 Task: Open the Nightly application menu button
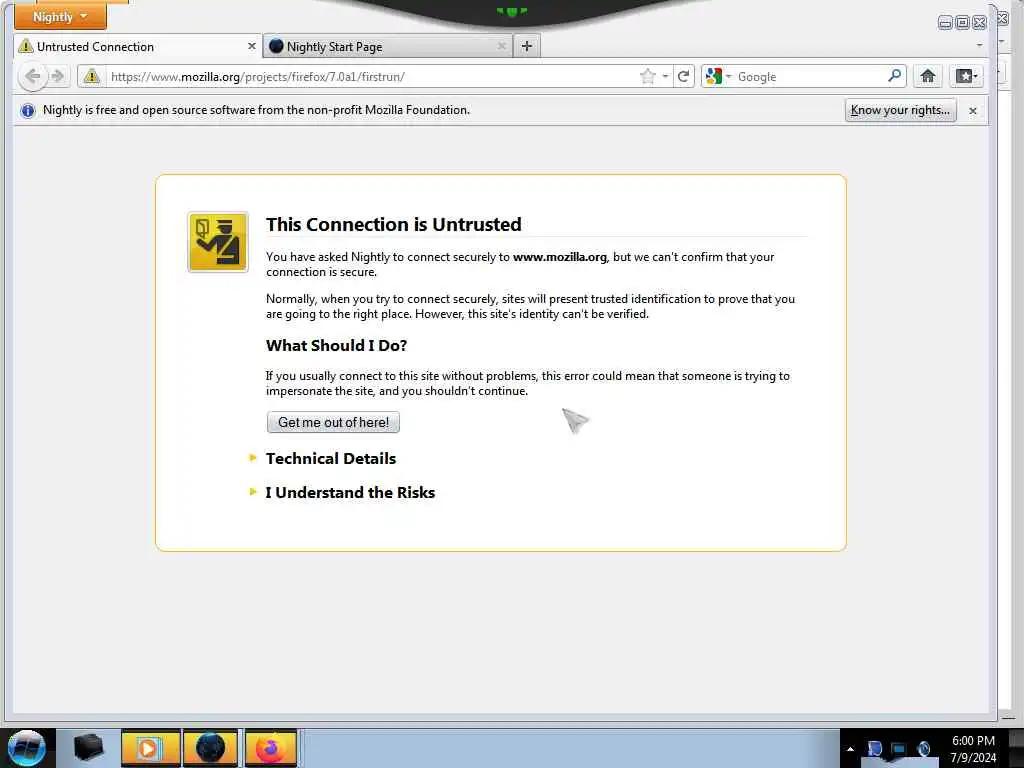click(60, 16)
